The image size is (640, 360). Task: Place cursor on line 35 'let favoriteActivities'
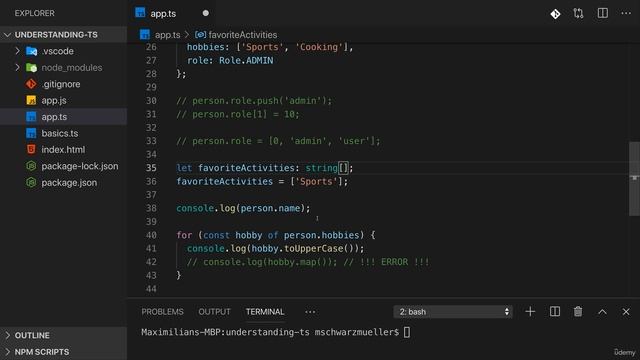pyautogui.click(x=265, y=168)
